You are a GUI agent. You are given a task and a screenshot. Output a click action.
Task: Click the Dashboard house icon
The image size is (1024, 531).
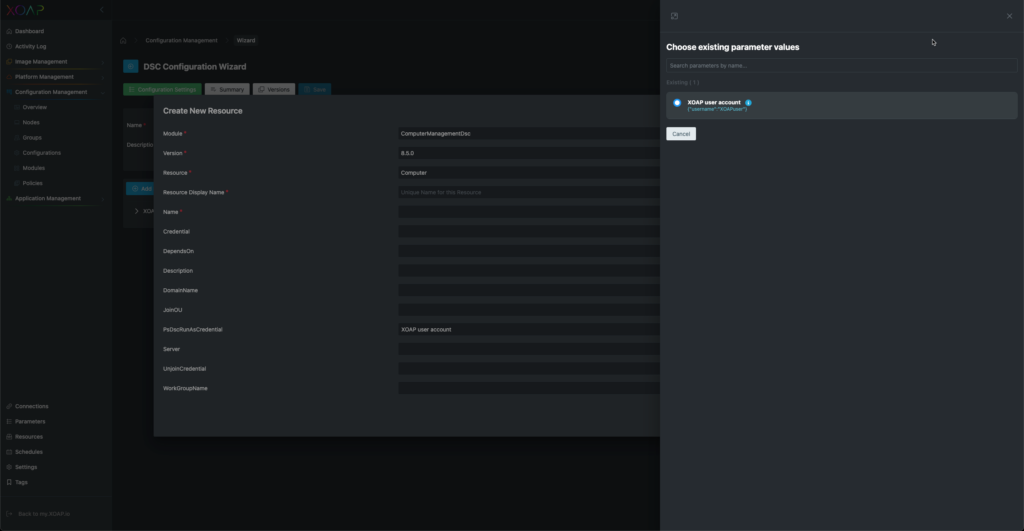[9, 31]
